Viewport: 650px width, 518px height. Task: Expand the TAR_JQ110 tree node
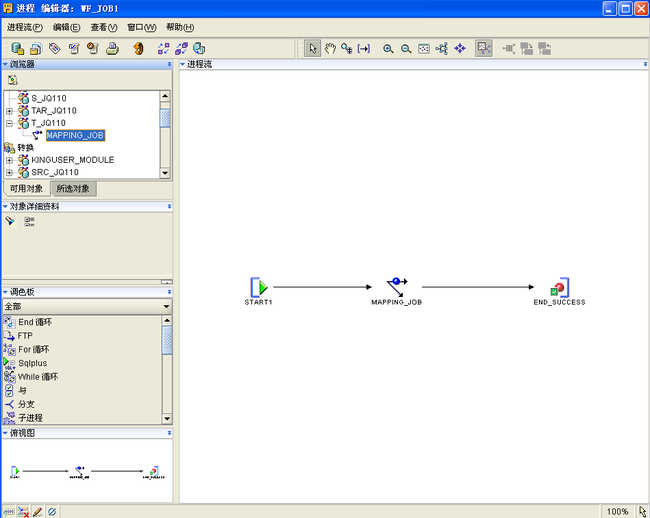coord(9,111)
